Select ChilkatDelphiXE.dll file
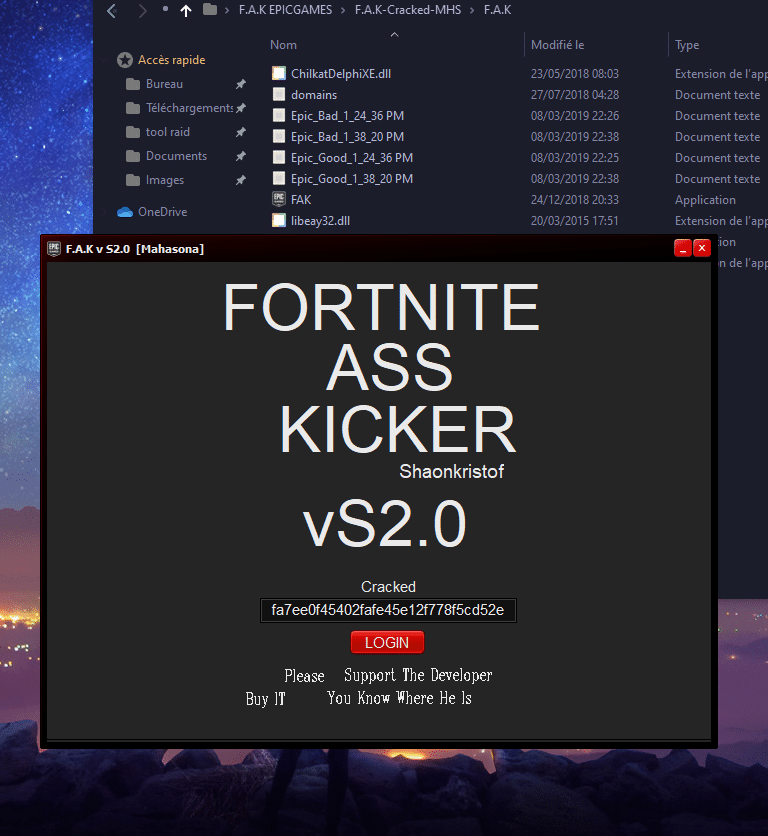Screen dimensions: 768x836 341,74
